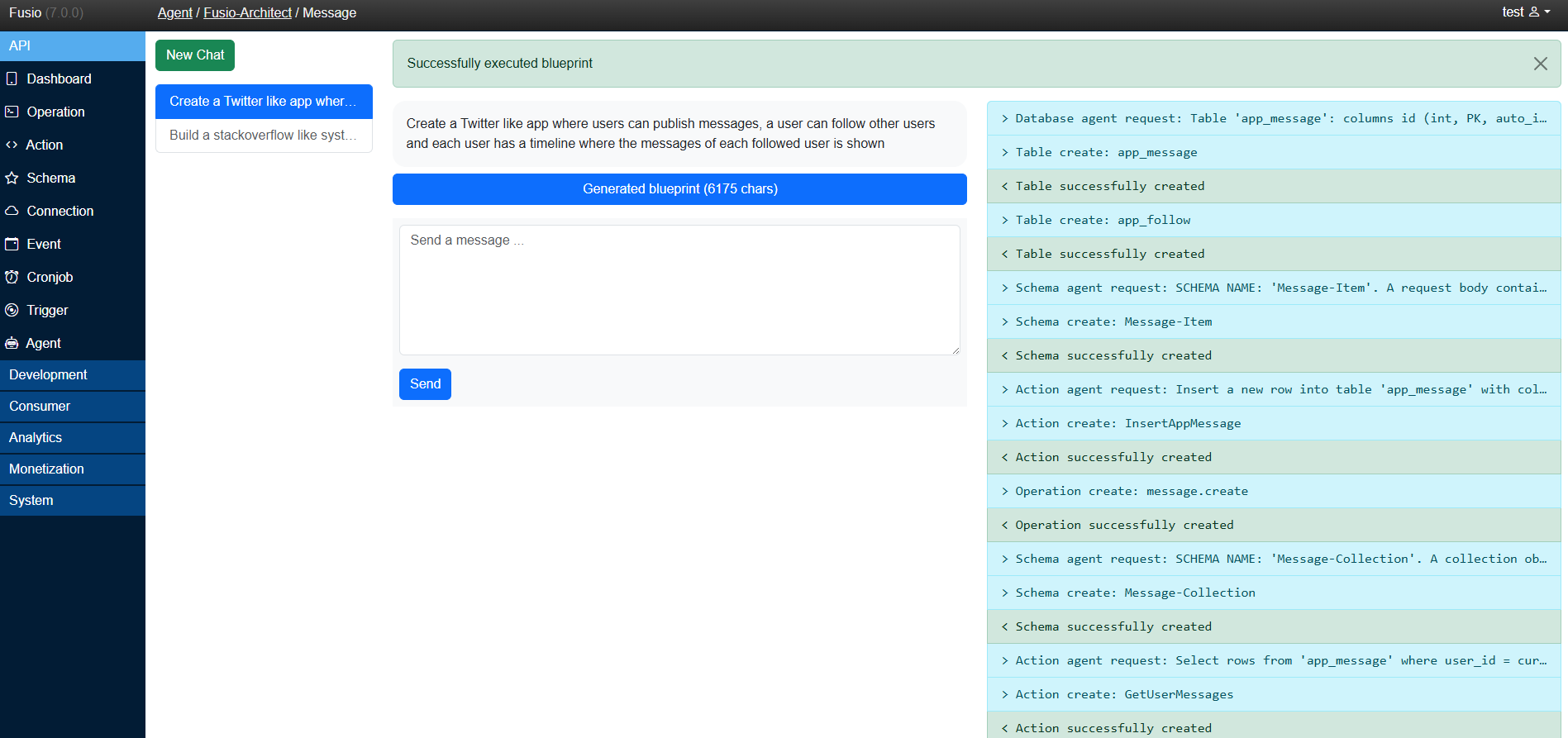Click the Cronjob alarm clock icon

point(12,277)
